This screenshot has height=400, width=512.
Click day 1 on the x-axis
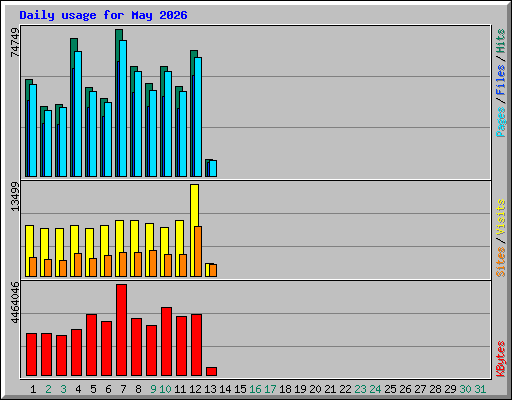[33, 389]
